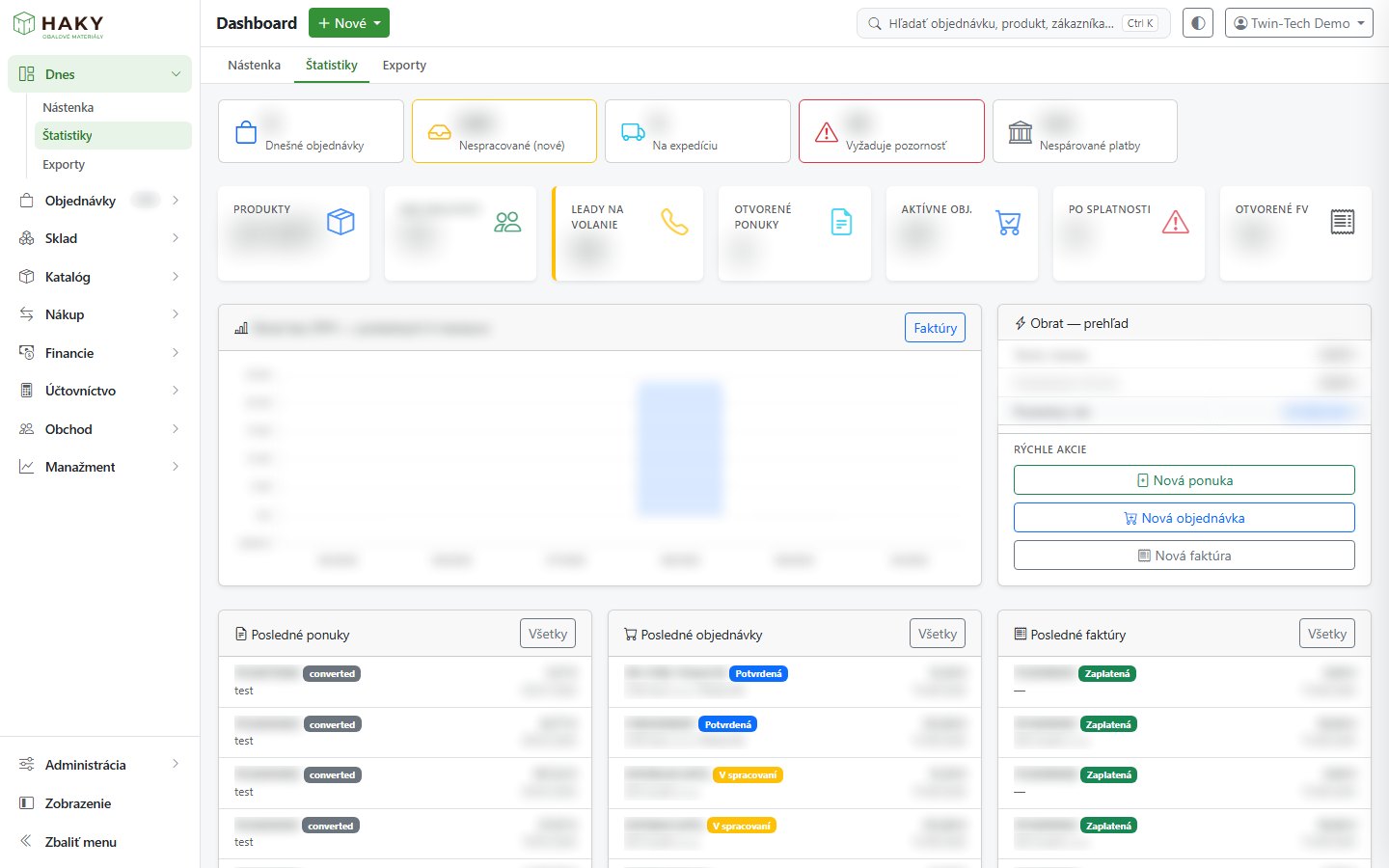
Task: Click Všetky in Posledné objednávky
Action: coord(938,634)
